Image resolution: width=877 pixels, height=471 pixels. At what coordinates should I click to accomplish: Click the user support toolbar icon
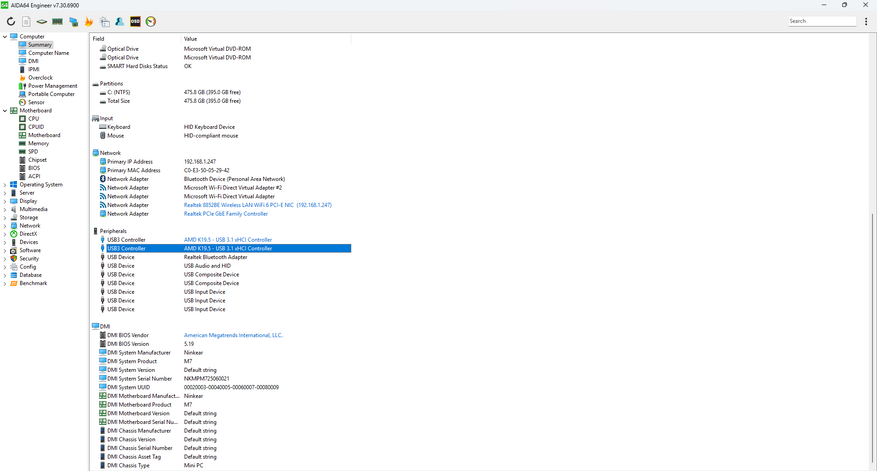tap(120, 22)
